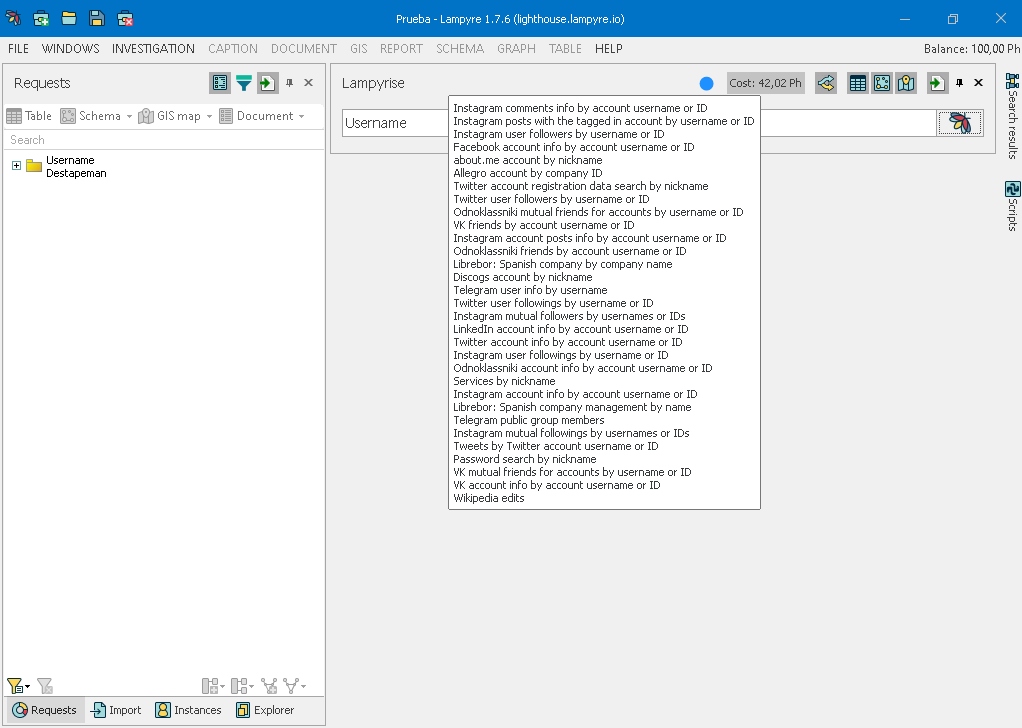Click 'Balance: 100,00 Ph' text
Image resolution: width=1022 pixels, height=728 pixels.
click(972, 49)
